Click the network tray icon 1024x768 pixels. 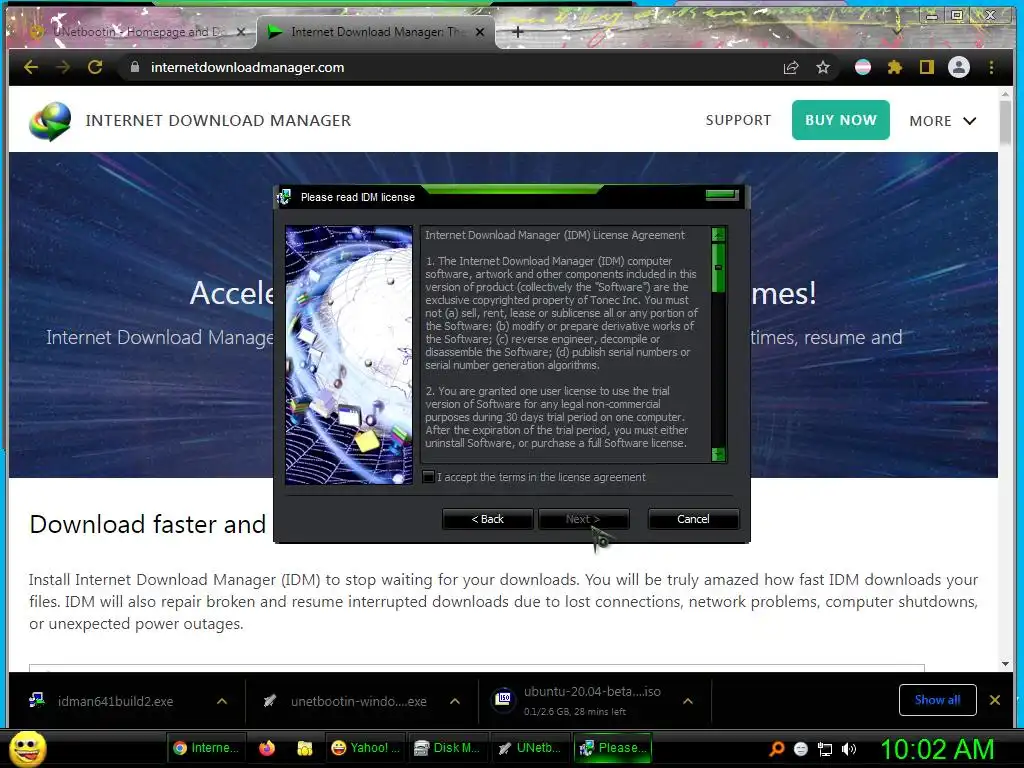(825, 748)
